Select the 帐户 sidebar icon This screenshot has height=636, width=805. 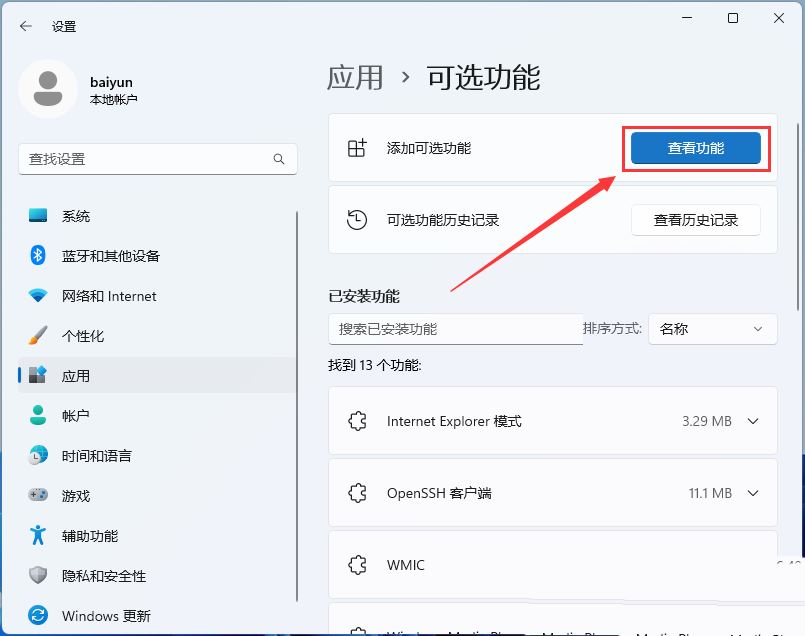coord(38,416)
